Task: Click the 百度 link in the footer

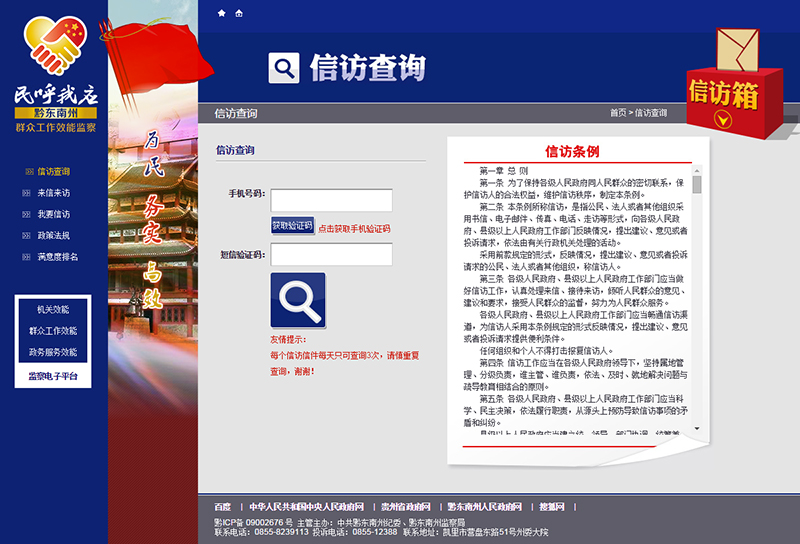Action: tap(222, 507)
